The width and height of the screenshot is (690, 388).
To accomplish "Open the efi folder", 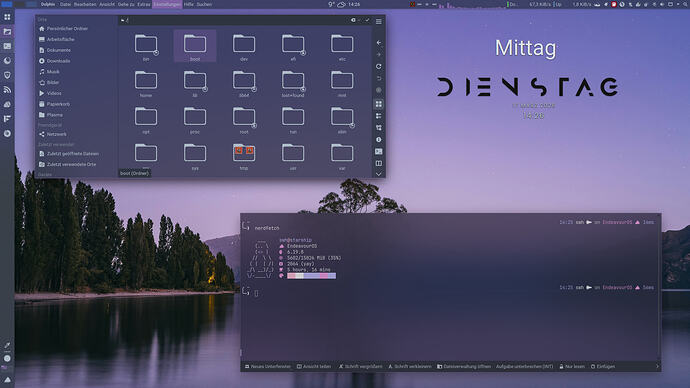I will coord(293,47).
